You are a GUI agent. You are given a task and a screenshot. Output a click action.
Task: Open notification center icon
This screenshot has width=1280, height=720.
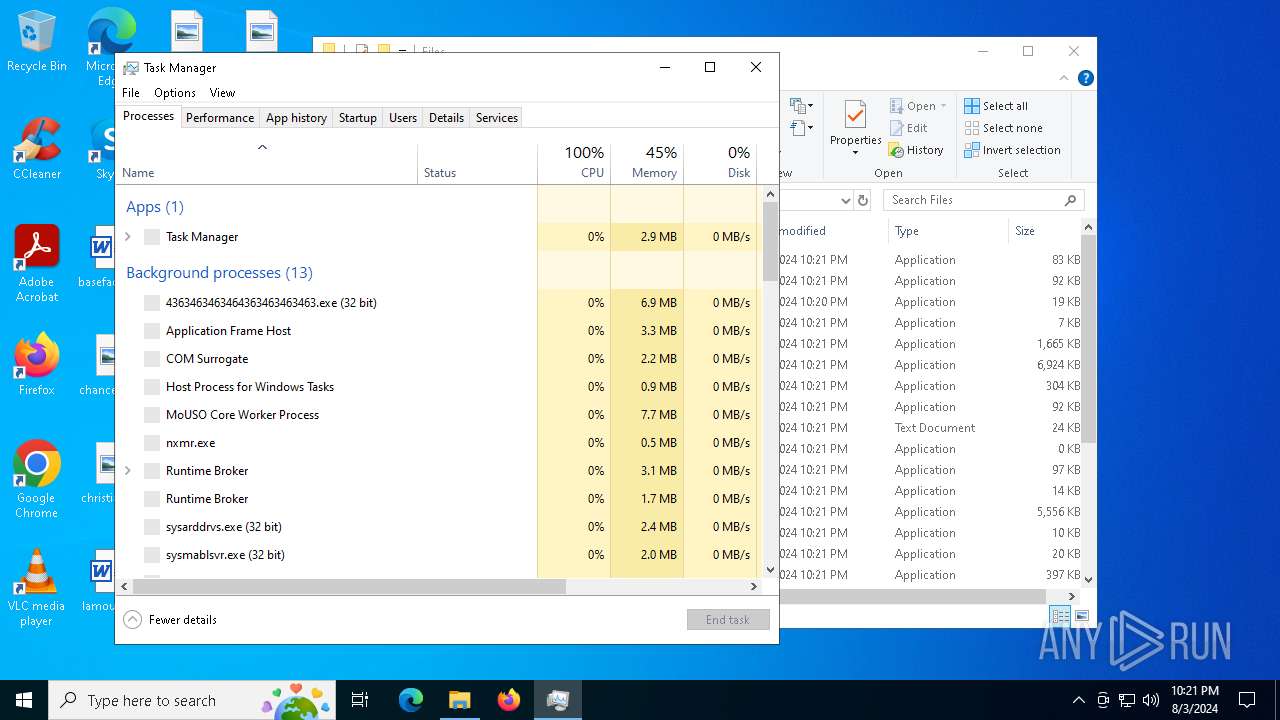[1247, 700]
